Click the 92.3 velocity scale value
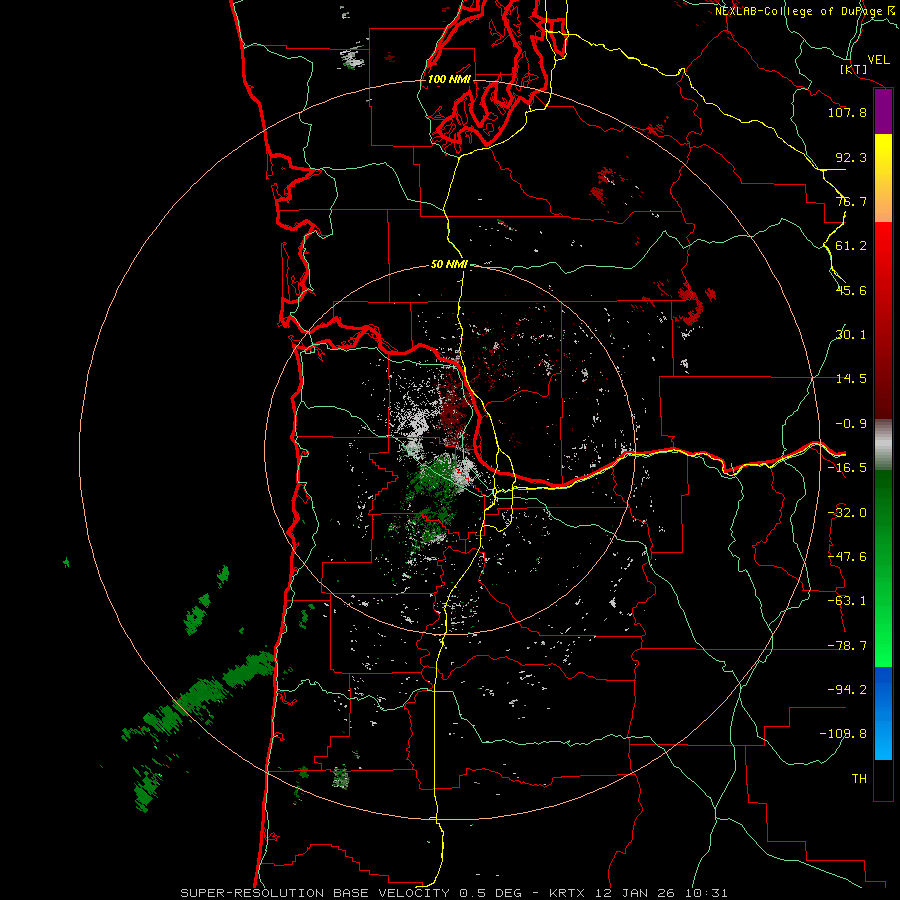900x900 pixels. pyautogui.click(x=851, y=157)
